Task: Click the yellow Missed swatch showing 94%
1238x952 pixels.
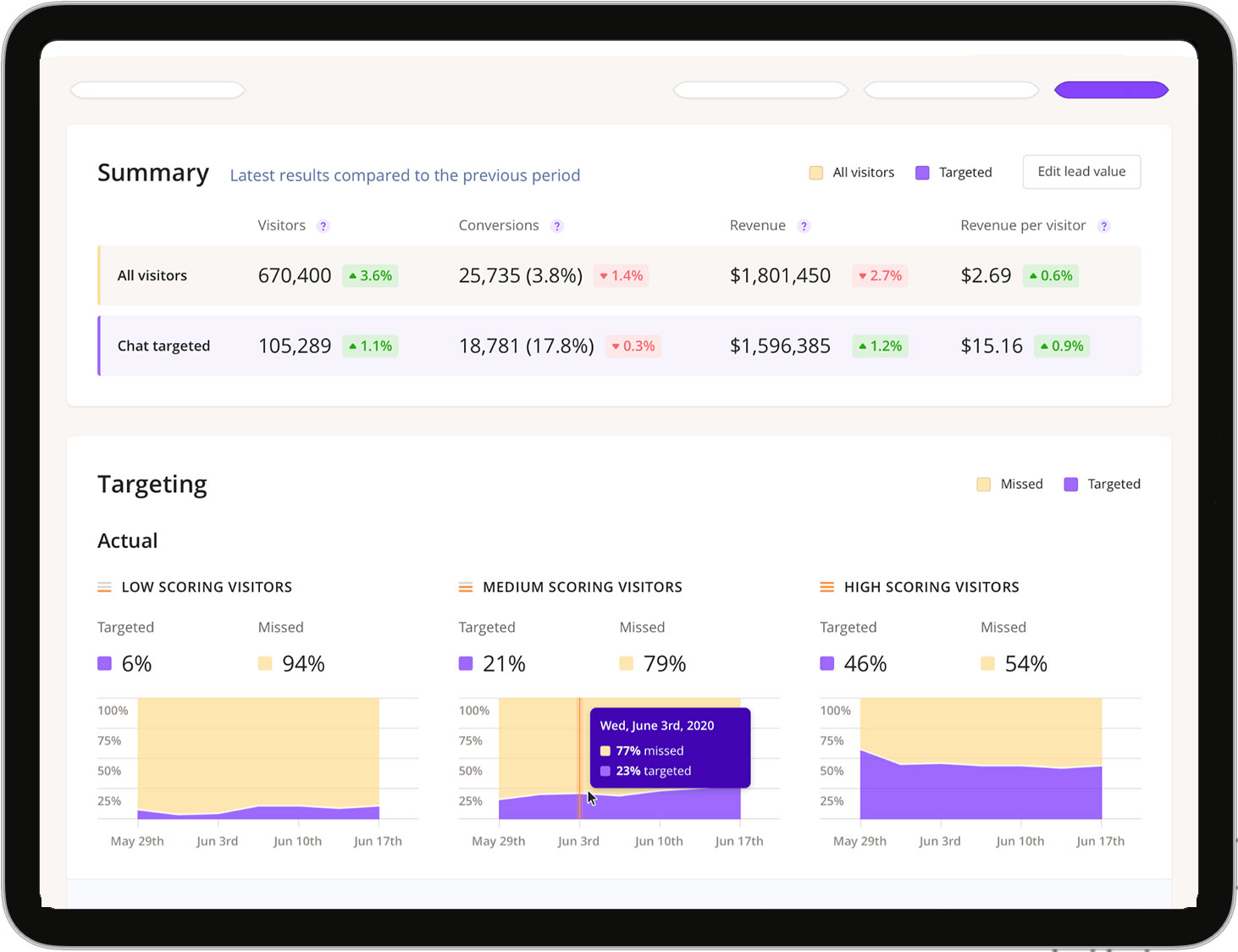Action: tap(265, 664)
